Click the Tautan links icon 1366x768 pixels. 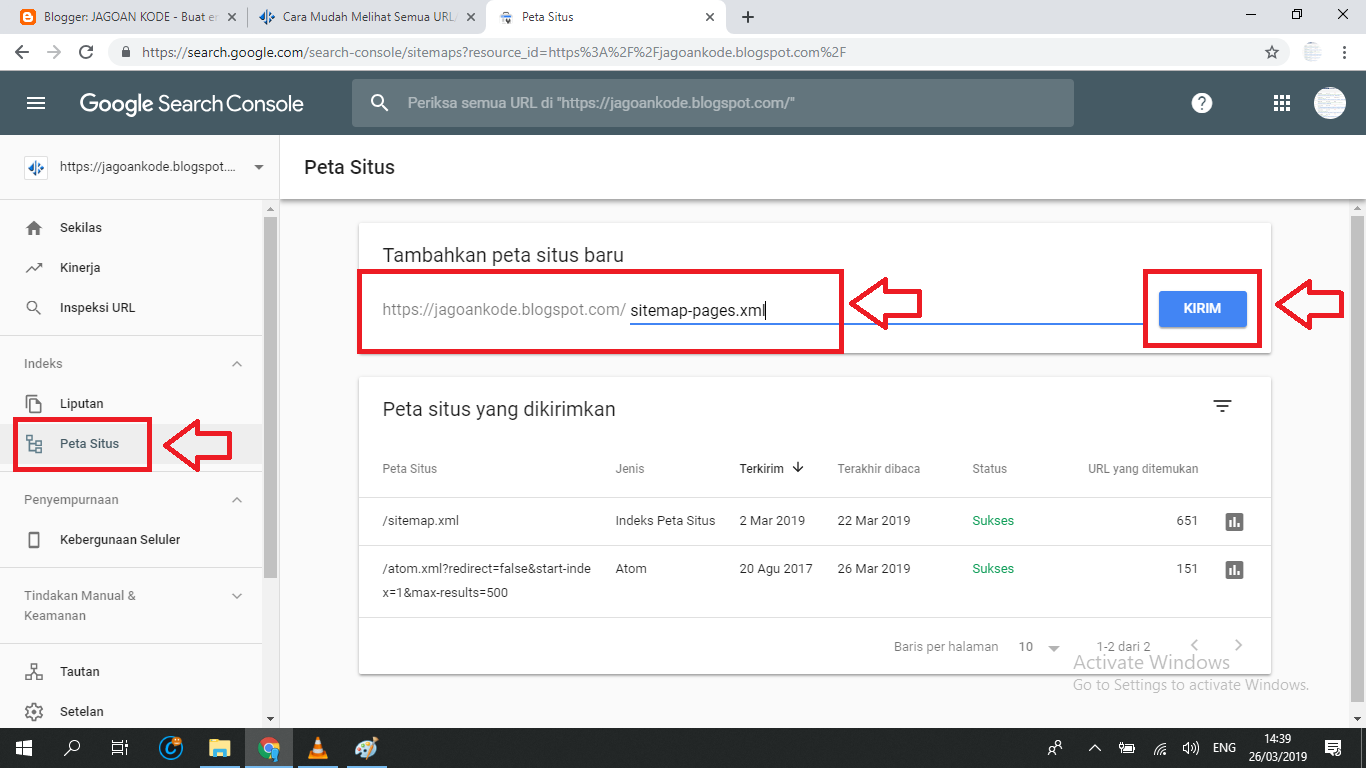coord(34,672)
